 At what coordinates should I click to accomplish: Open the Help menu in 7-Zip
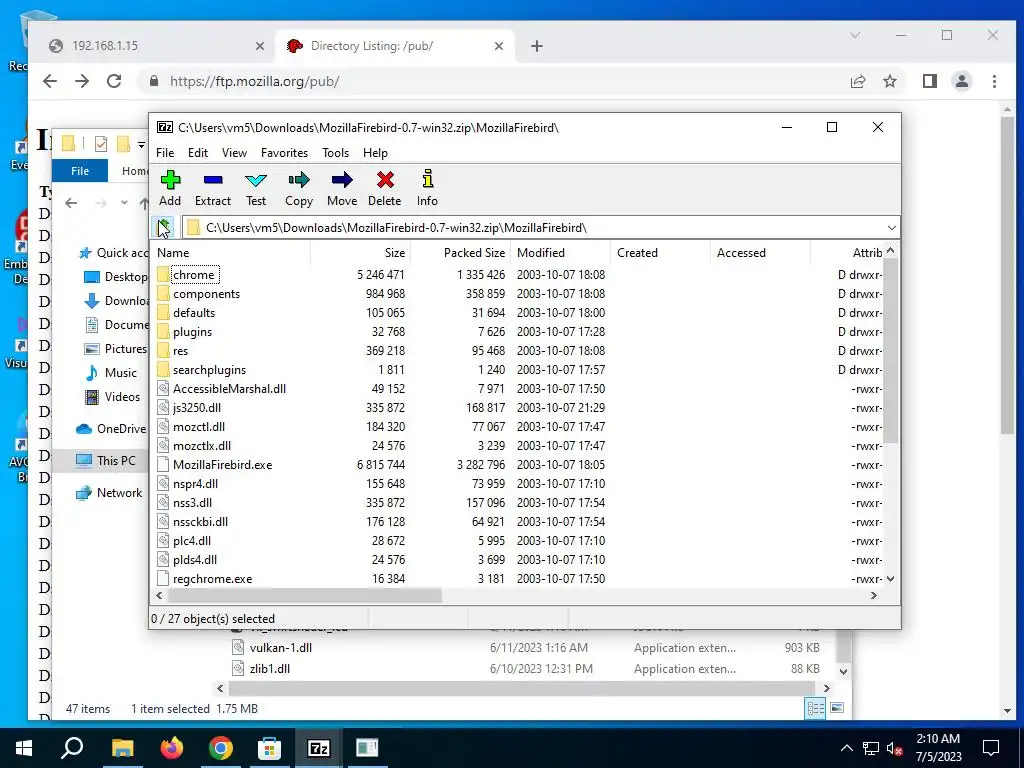(x=375, y=153)
